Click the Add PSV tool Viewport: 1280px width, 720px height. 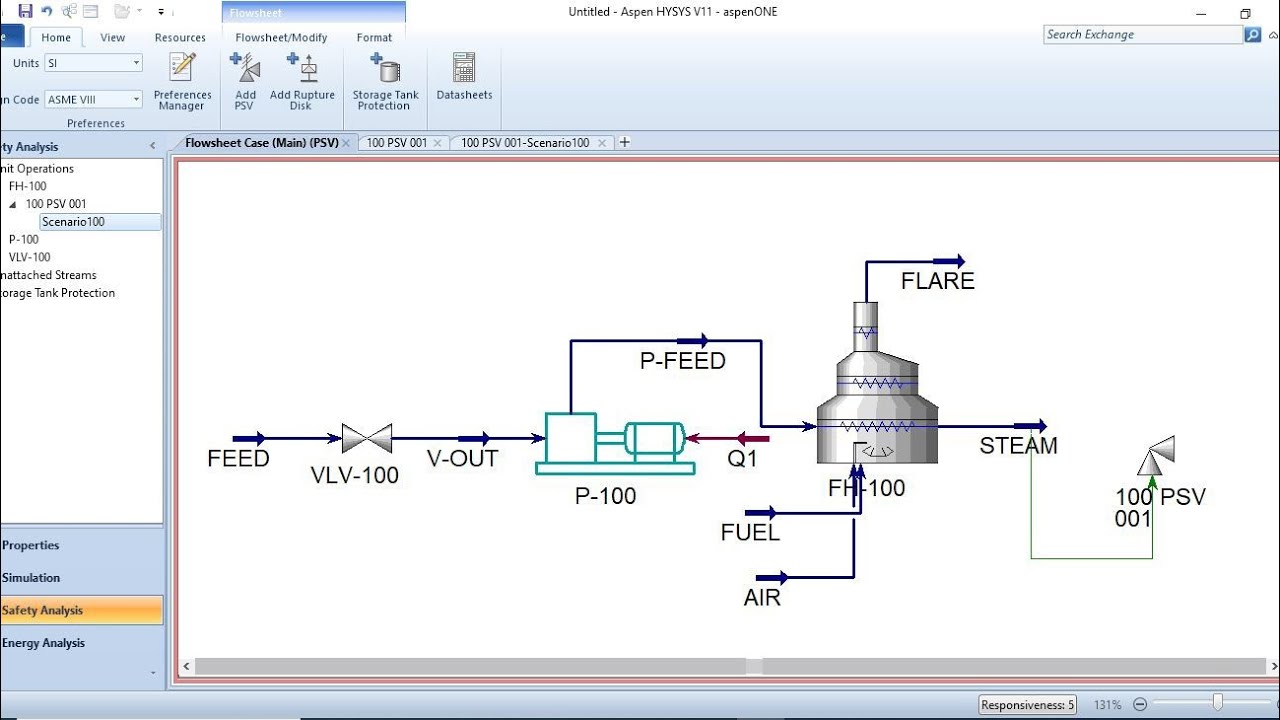pyautogui.click(x=245, y=82)
